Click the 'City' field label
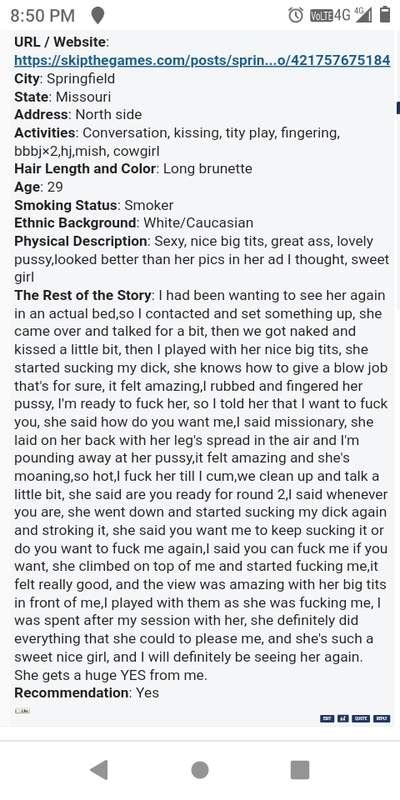This screenshot has width=400, height=800. click(28, 79)
